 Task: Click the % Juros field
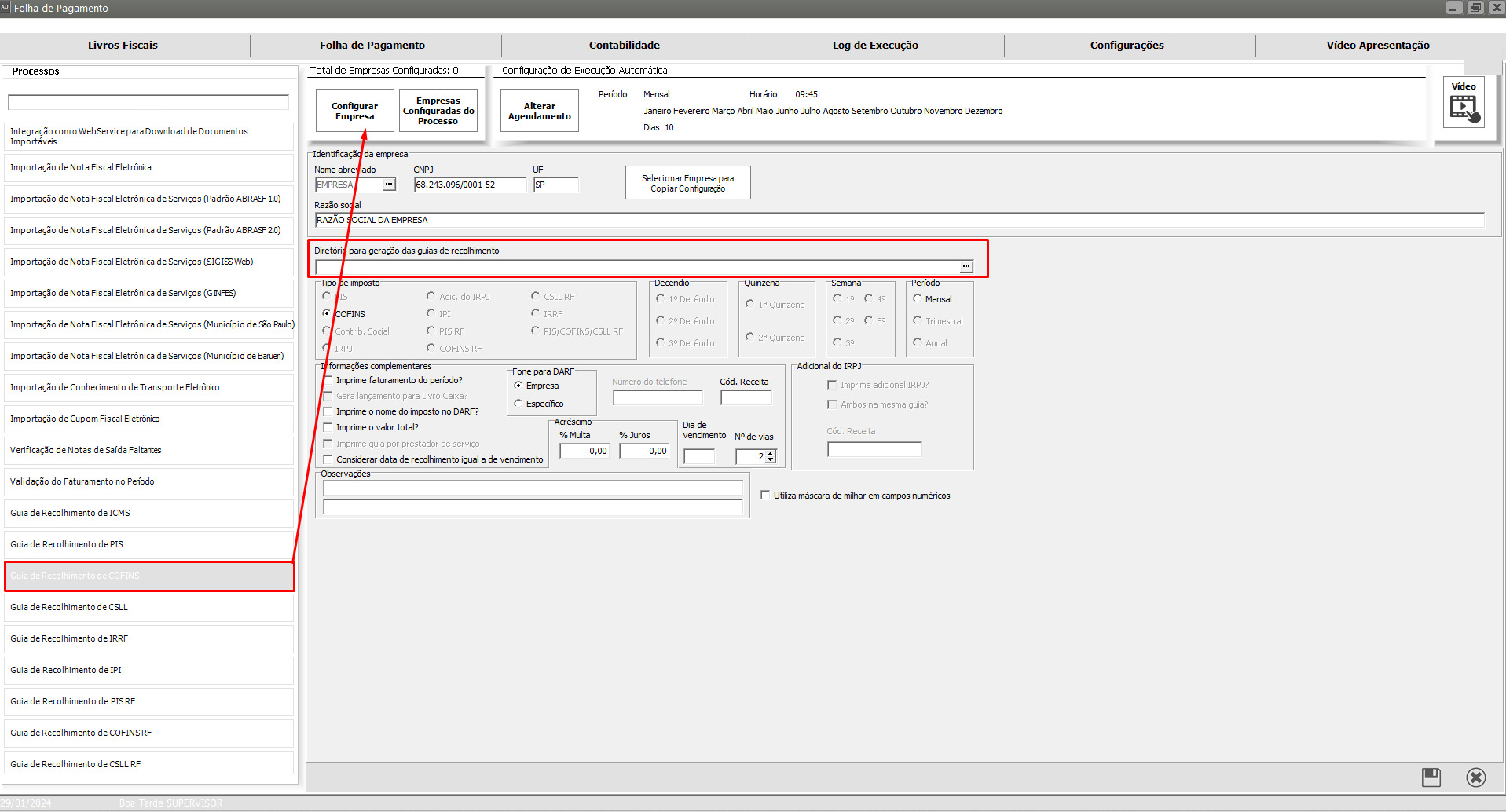pos(644,451)
